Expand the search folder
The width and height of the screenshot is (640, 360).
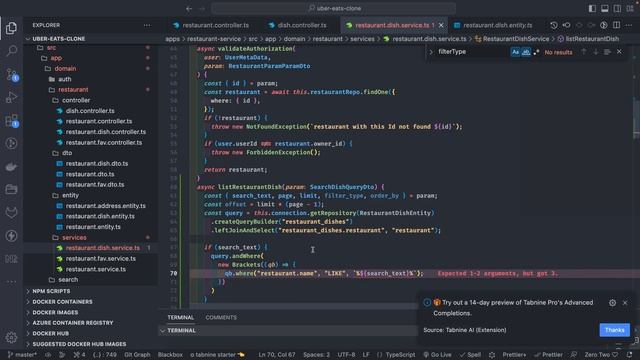coord(68,280)
